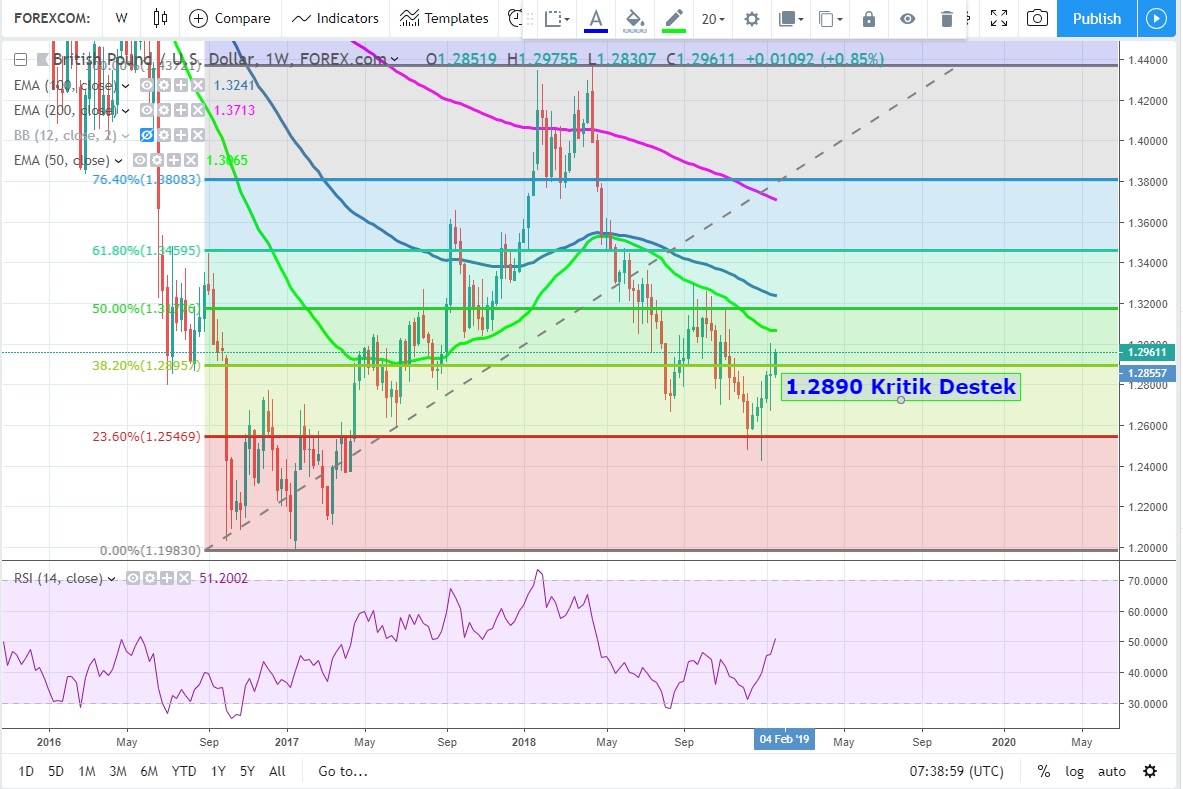Open the font size 20 dropdown
The image size is (1183, 789).
click(713, 19)
